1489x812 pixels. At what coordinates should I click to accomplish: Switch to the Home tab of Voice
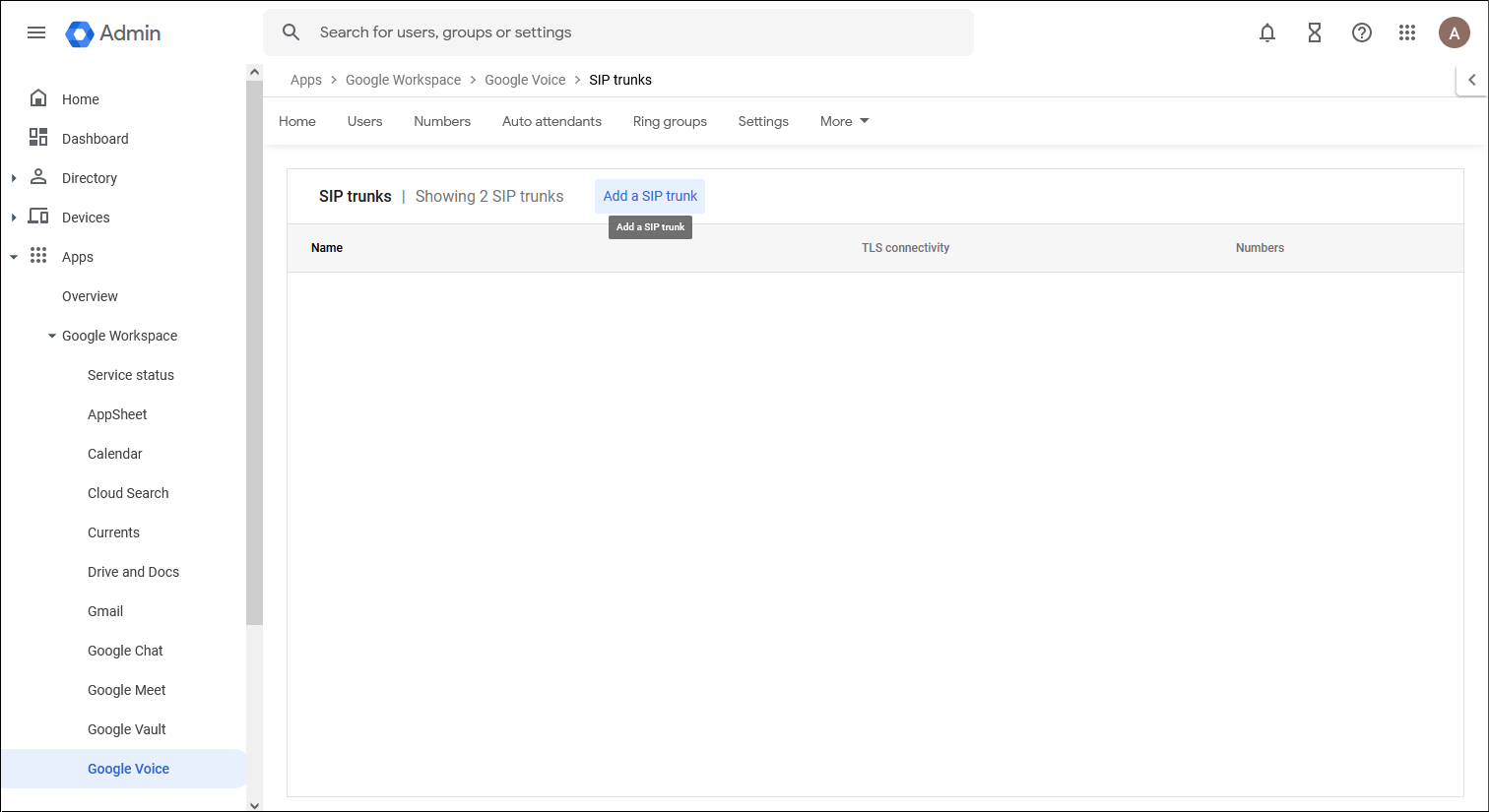pos(297,121)
